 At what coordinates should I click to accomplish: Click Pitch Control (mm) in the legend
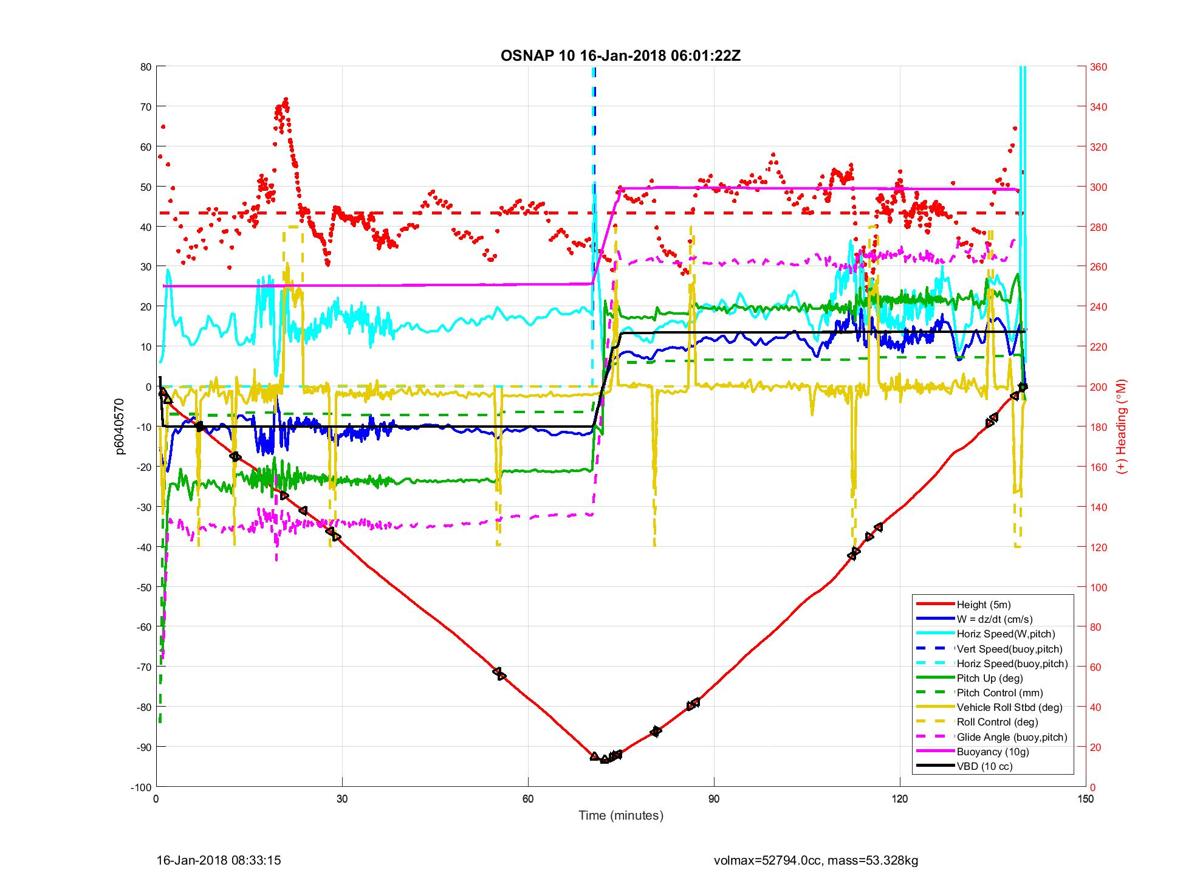click(1000, 692)
